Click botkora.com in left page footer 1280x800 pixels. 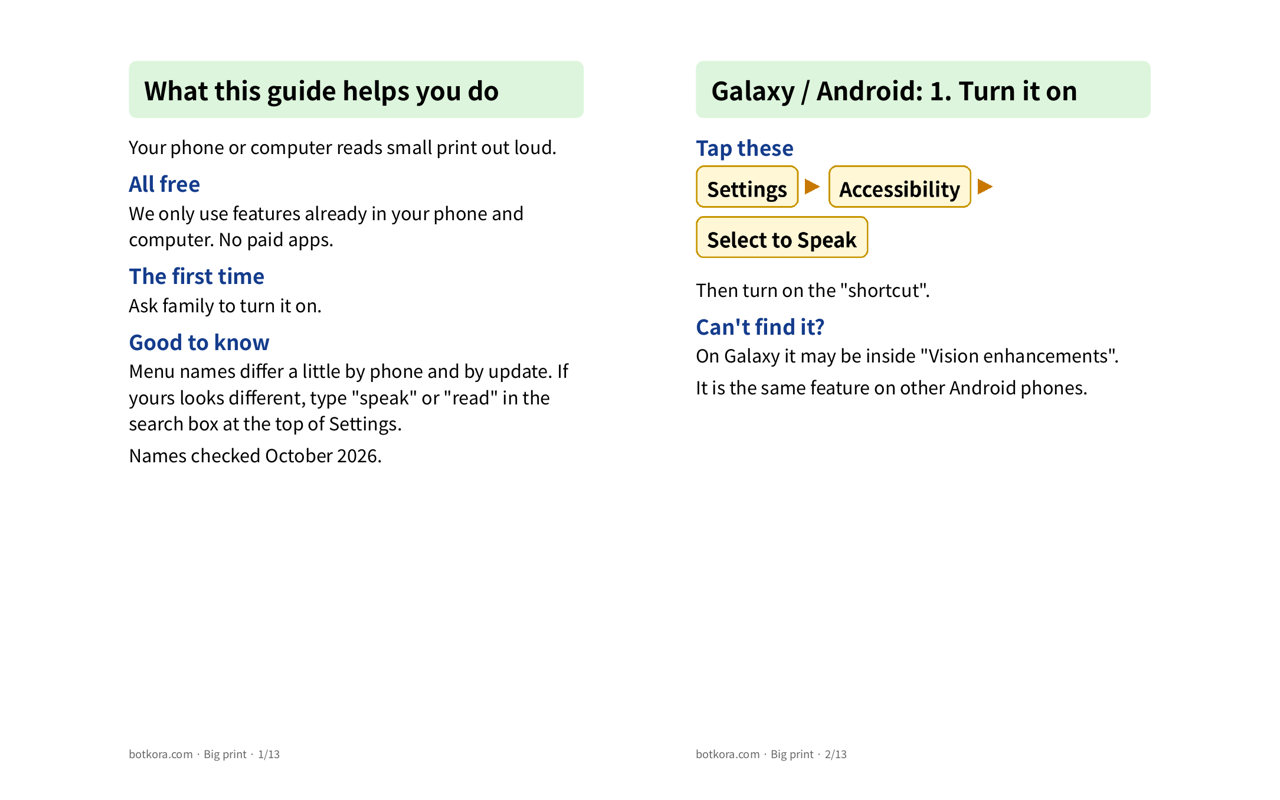161,754
